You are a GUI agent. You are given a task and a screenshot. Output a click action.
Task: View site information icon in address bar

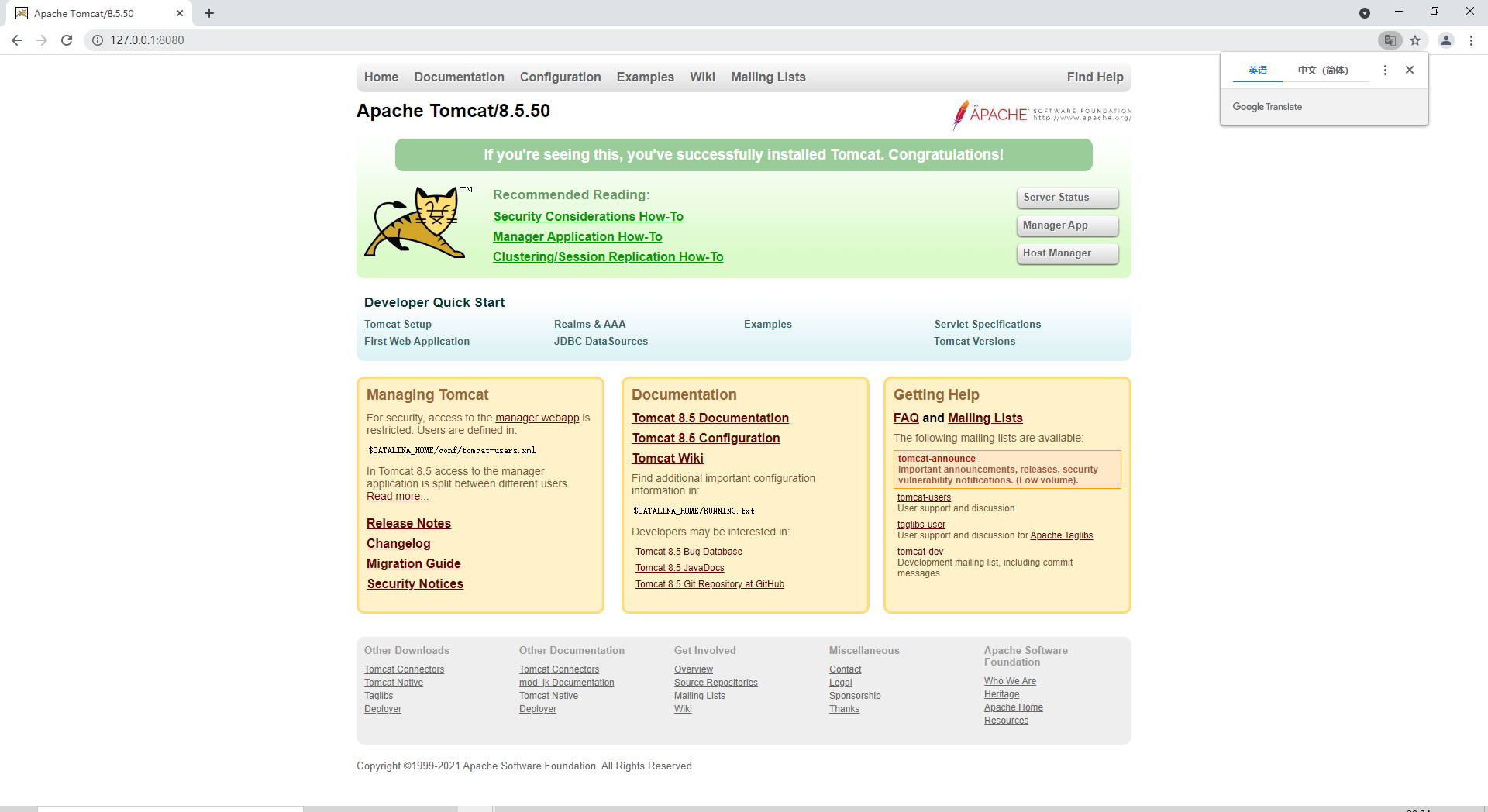pos(98,40)
